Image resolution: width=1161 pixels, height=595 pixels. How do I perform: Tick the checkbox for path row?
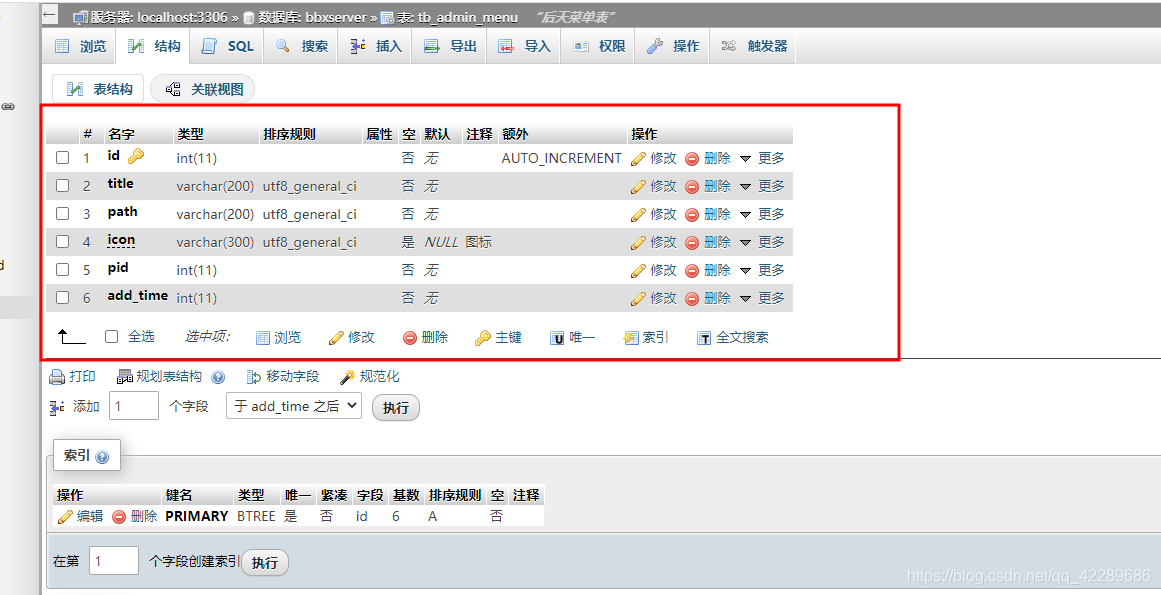click(x=63, y=214)
